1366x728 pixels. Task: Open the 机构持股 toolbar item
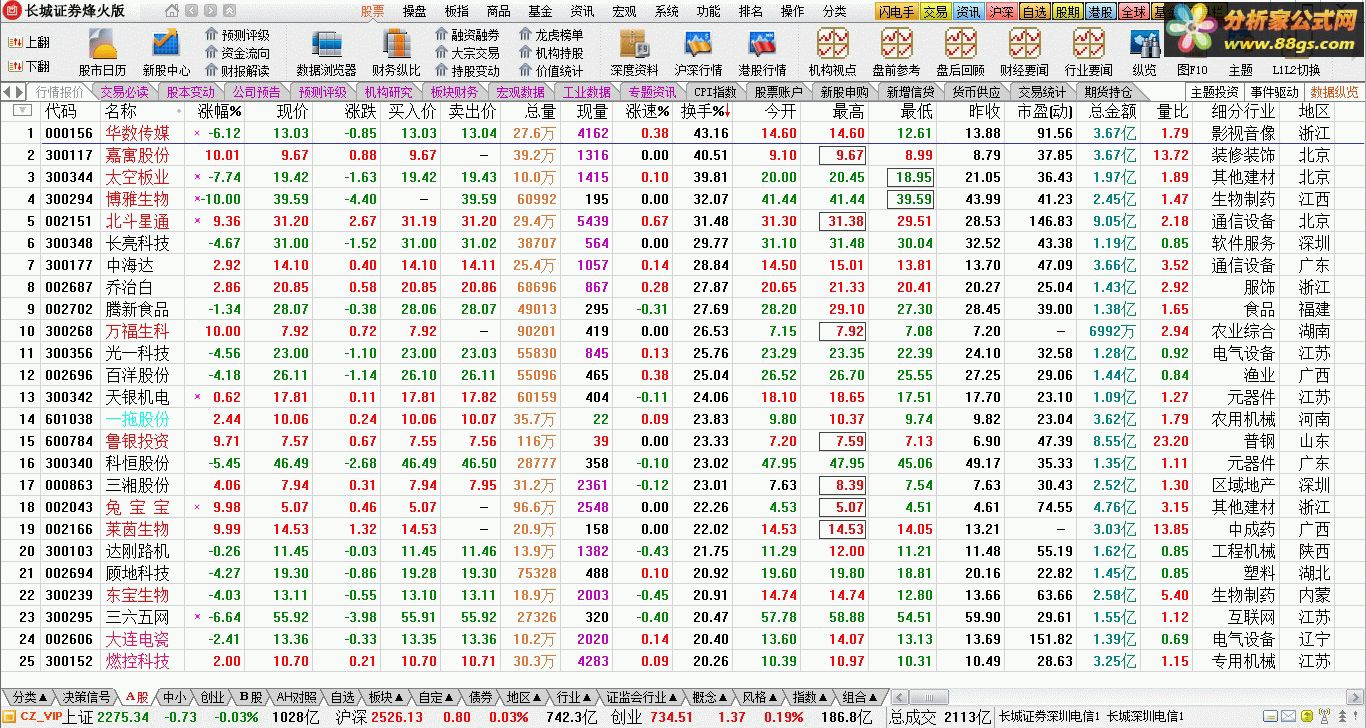tap(551, 53)
